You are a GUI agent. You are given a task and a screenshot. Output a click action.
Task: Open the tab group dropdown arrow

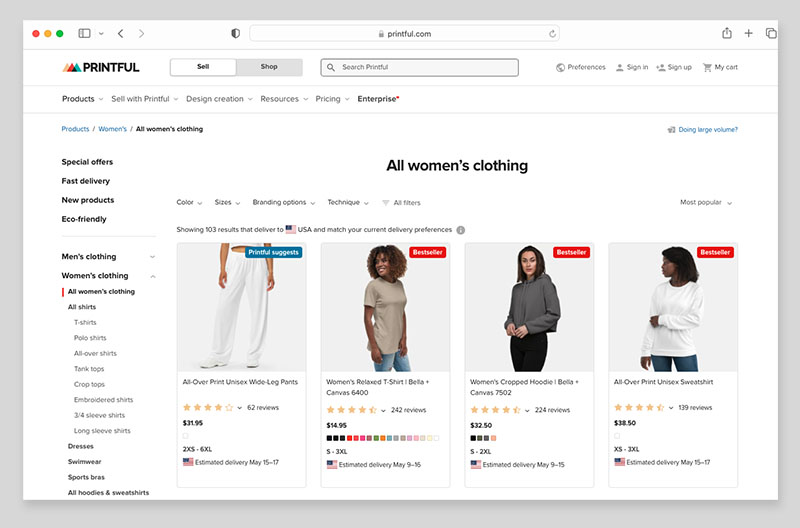(x=101, y=34)
